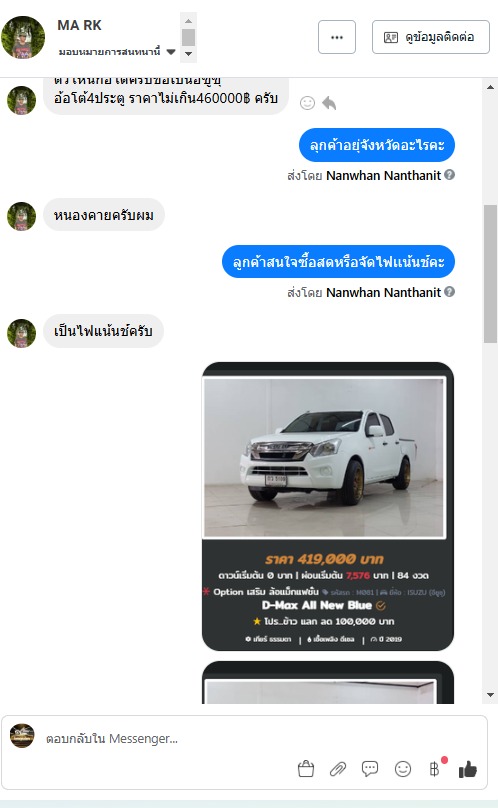The width and height of the screenshot is (498, 808).
Task: Open saved replies speech bubble icon
Action: (370, 769)
